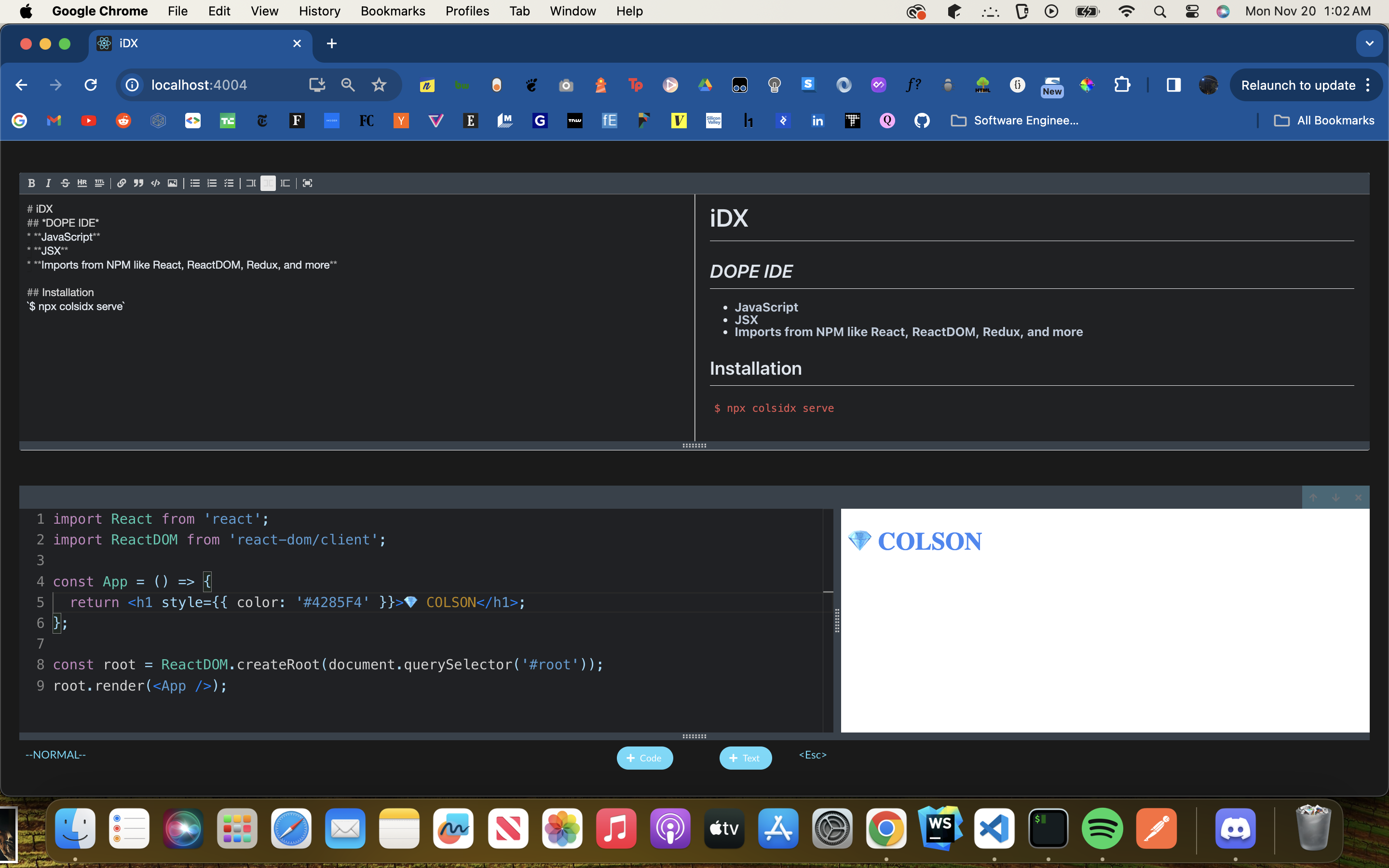Switch to preview-only pane mode
The height and width of the screenshot is (868, 1389).
point(285,183)
